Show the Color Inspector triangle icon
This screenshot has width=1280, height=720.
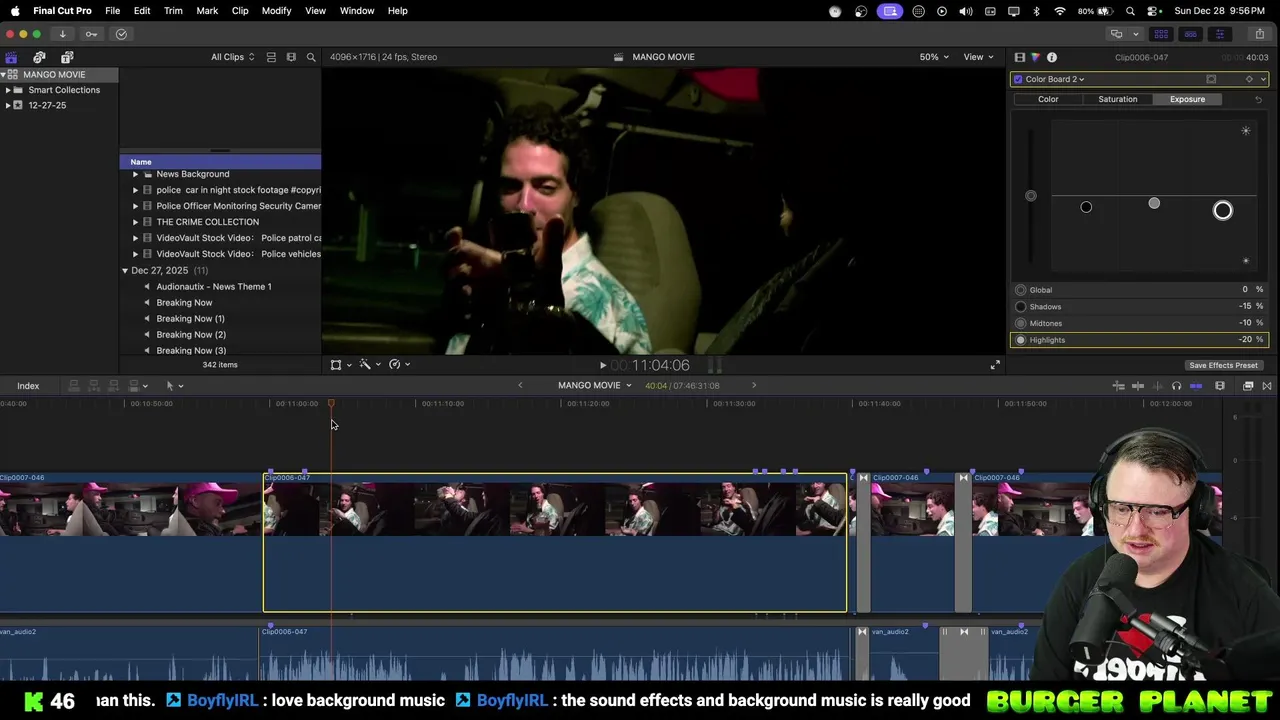[1035, 57]
